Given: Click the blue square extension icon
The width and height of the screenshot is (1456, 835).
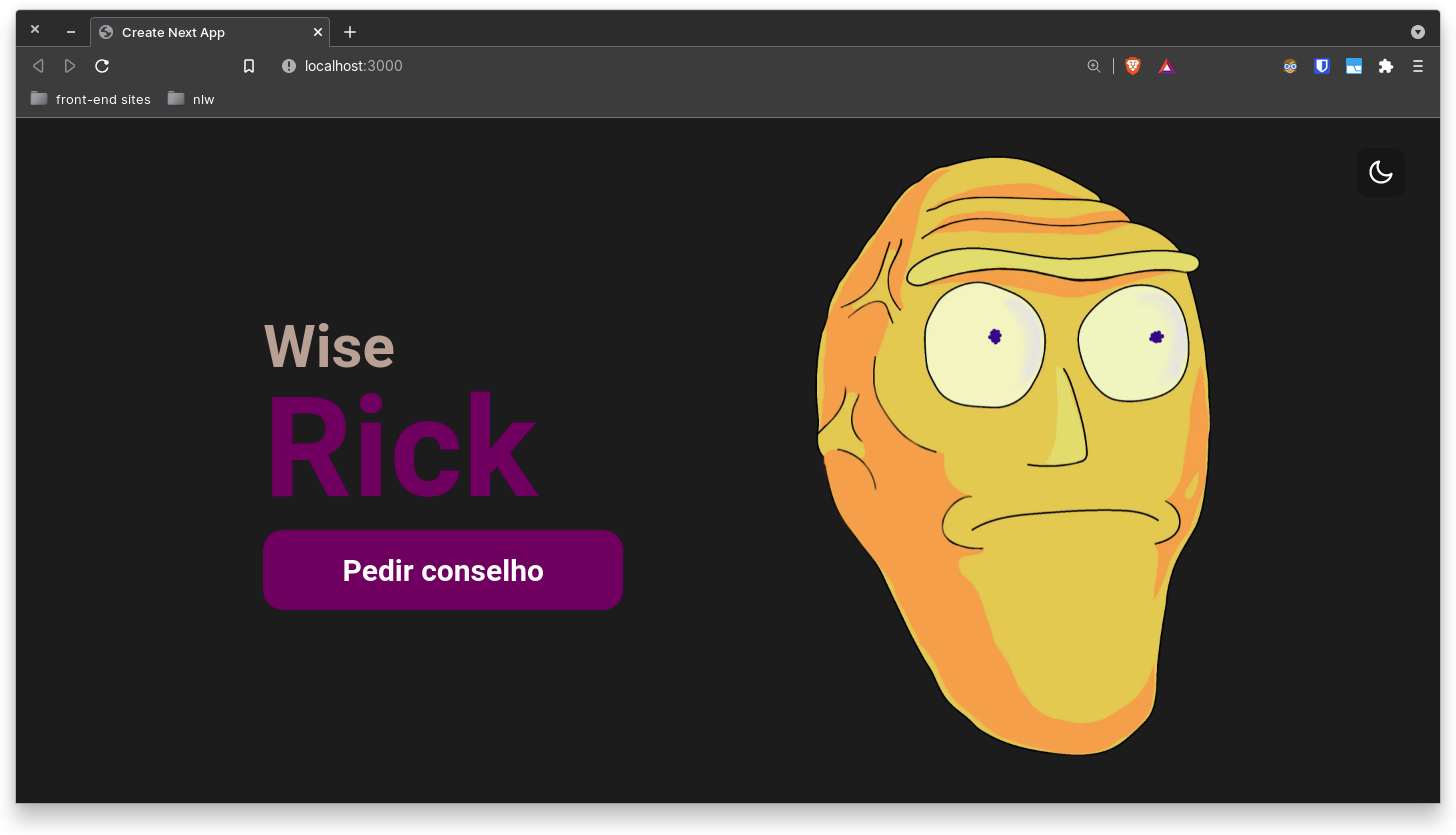Looking at the screenshot, I should coord(1354,66).
